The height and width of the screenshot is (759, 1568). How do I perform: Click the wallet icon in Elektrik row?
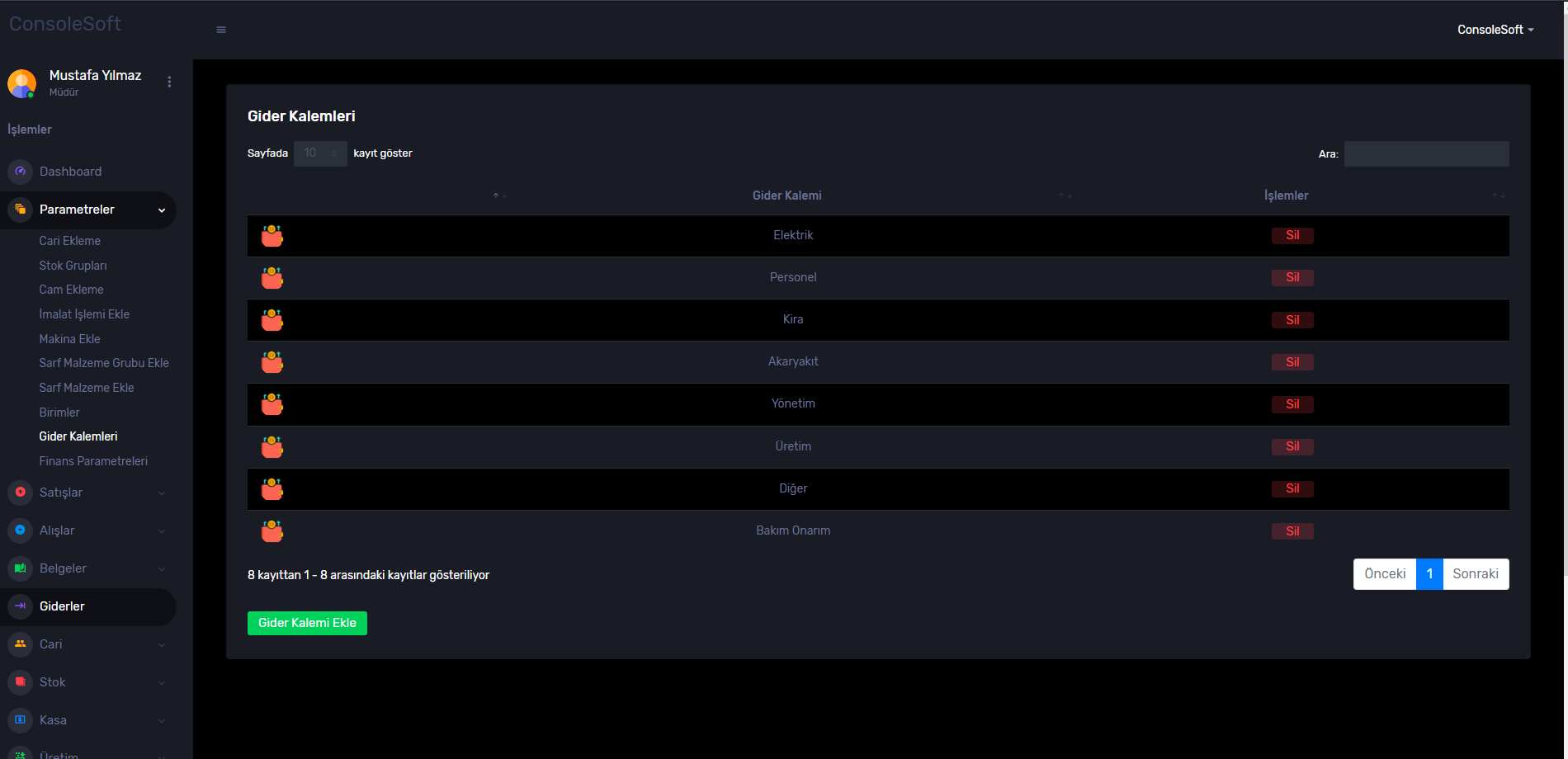[272, 236]
